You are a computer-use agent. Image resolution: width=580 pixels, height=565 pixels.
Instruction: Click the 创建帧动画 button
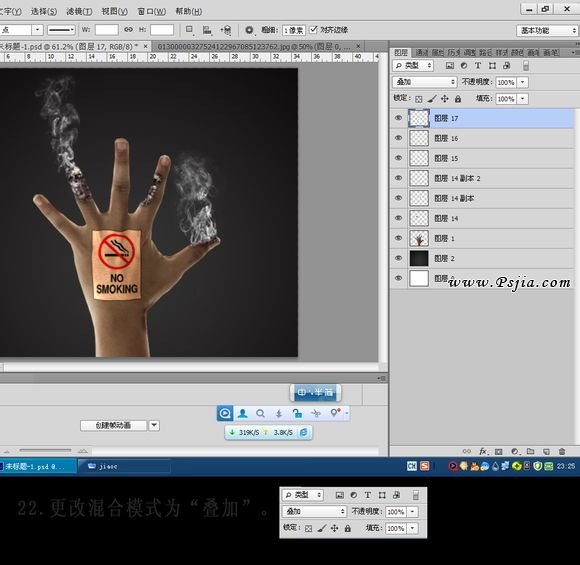click(113, 426)
